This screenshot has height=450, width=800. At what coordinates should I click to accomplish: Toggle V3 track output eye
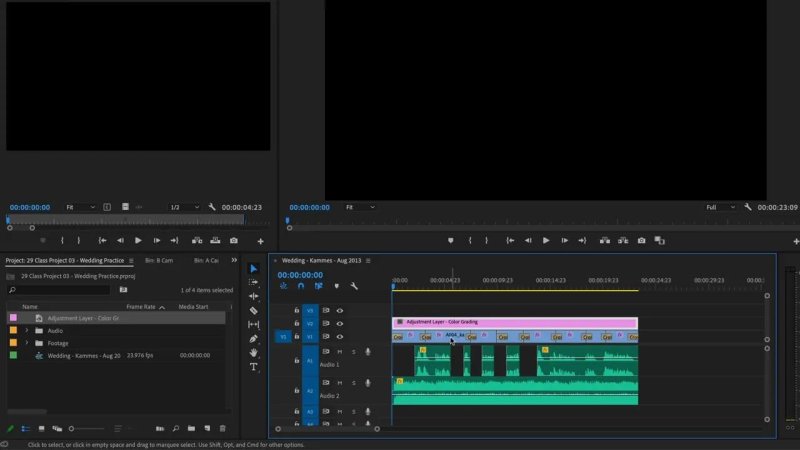tap(340, 310)
